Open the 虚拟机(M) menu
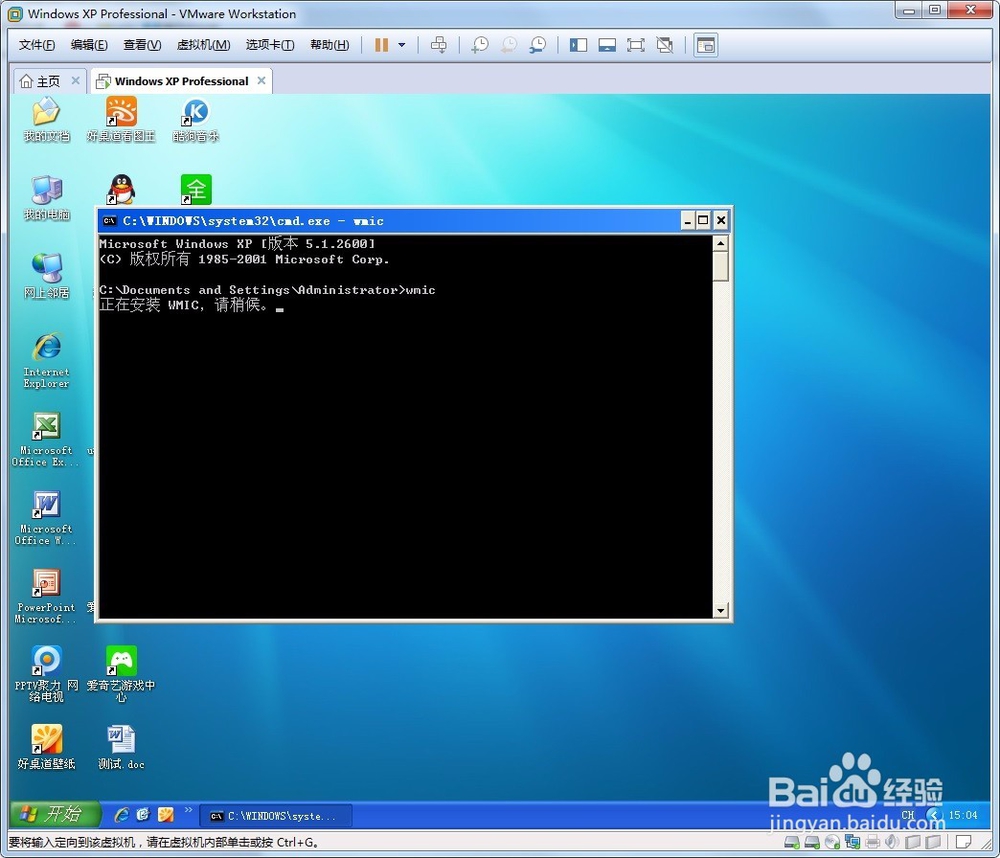Viewport: 1000px width, 858px height. coord(203,45)
